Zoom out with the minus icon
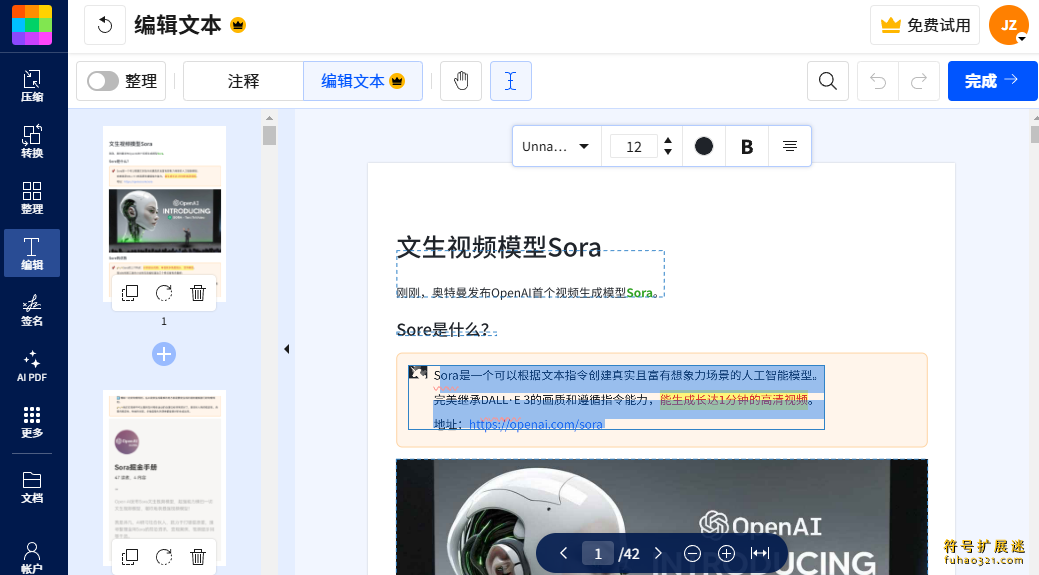1039x575 pixels. 692,553
